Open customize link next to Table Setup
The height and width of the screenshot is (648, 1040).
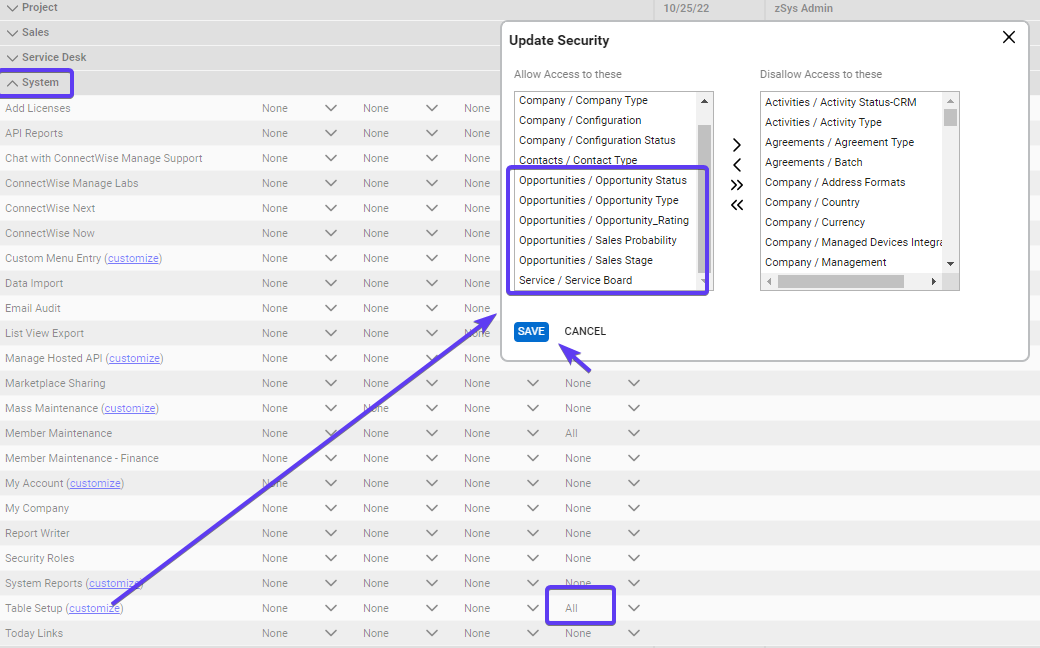95,608
